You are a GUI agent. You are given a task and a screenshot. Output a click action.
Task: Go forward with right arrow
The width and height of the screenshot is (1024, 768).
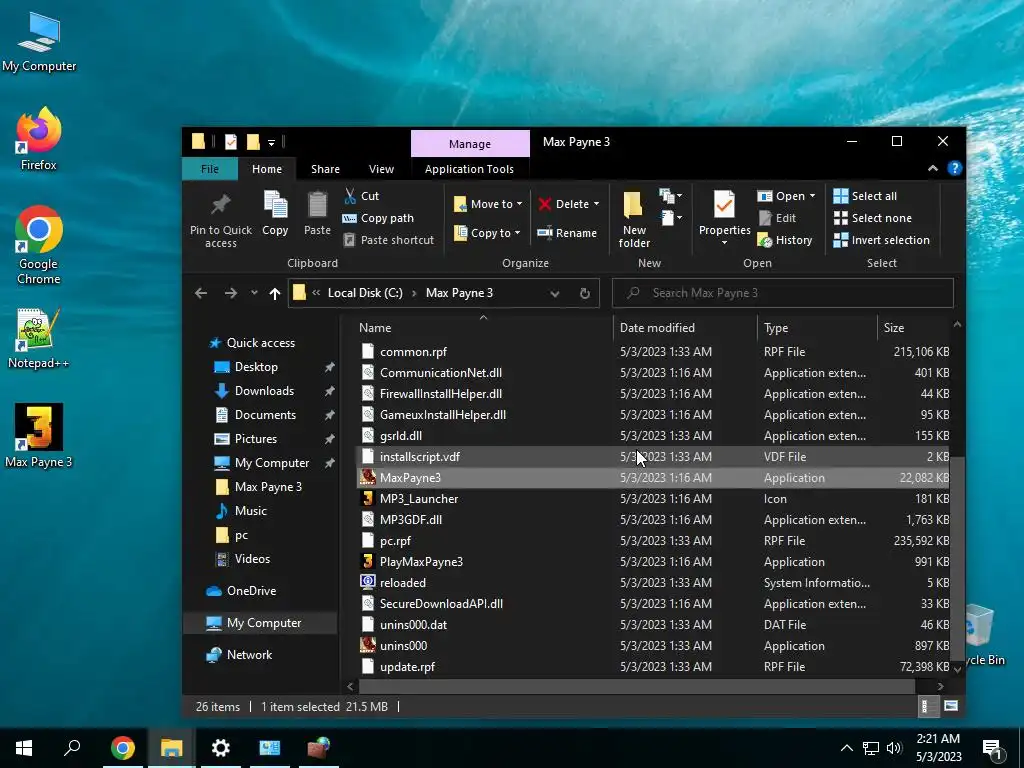231,293
